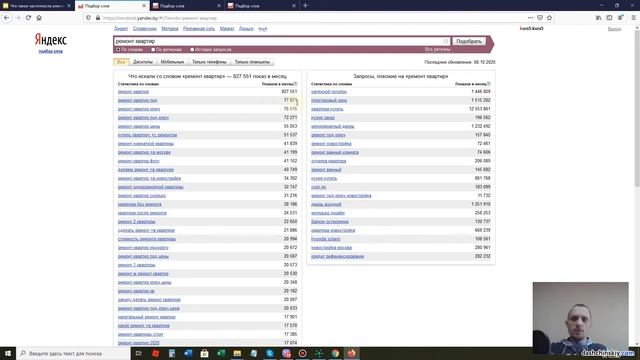Select the 'По регионам' radio option

click(153, 50)
